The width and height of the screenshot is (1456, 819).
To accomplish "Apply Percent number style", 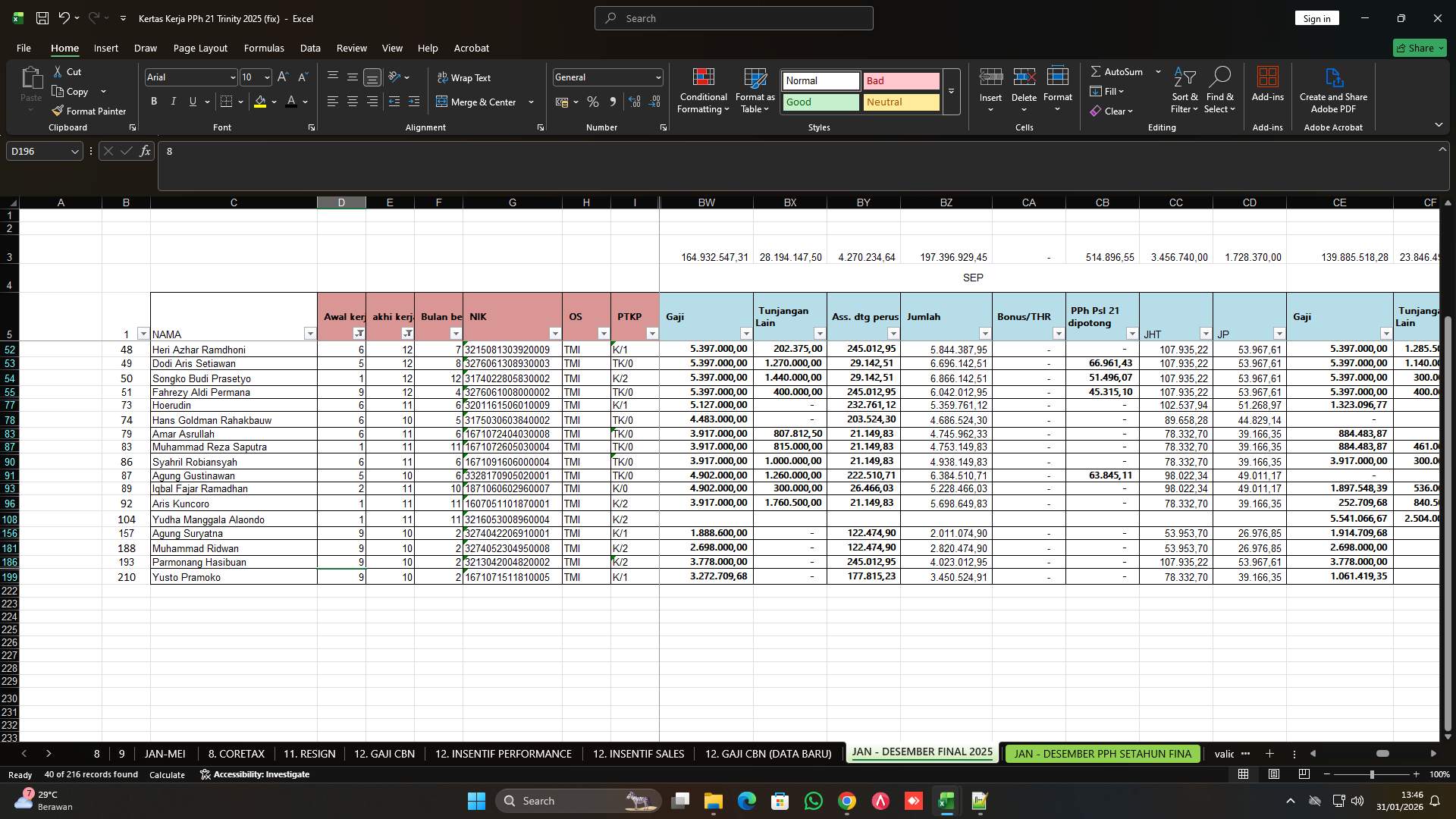I will point(592,102).
